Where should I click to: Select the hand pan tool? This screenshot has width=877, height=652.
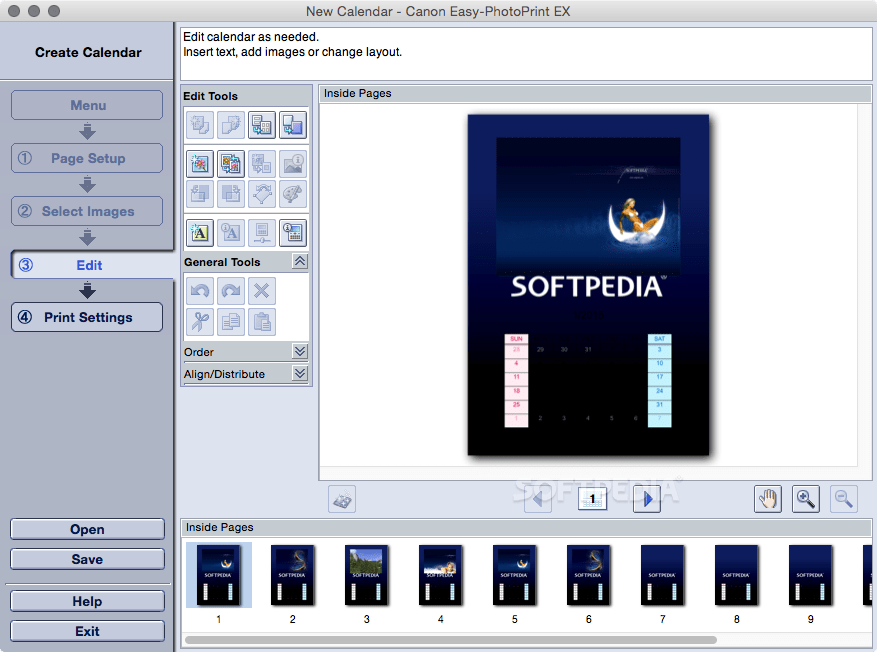[768, 499]
